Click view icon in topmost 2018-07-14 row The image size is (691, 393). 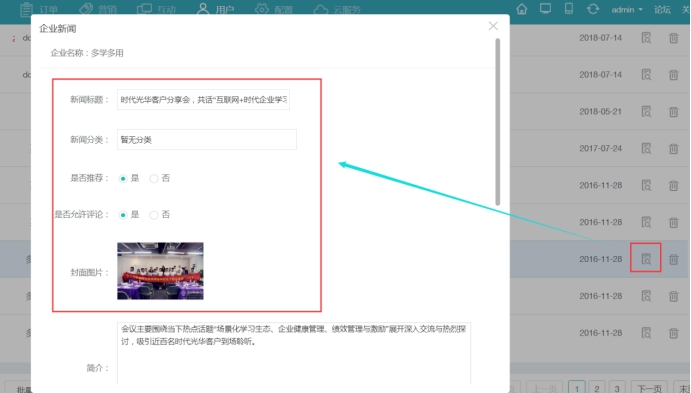coord(646,38)
